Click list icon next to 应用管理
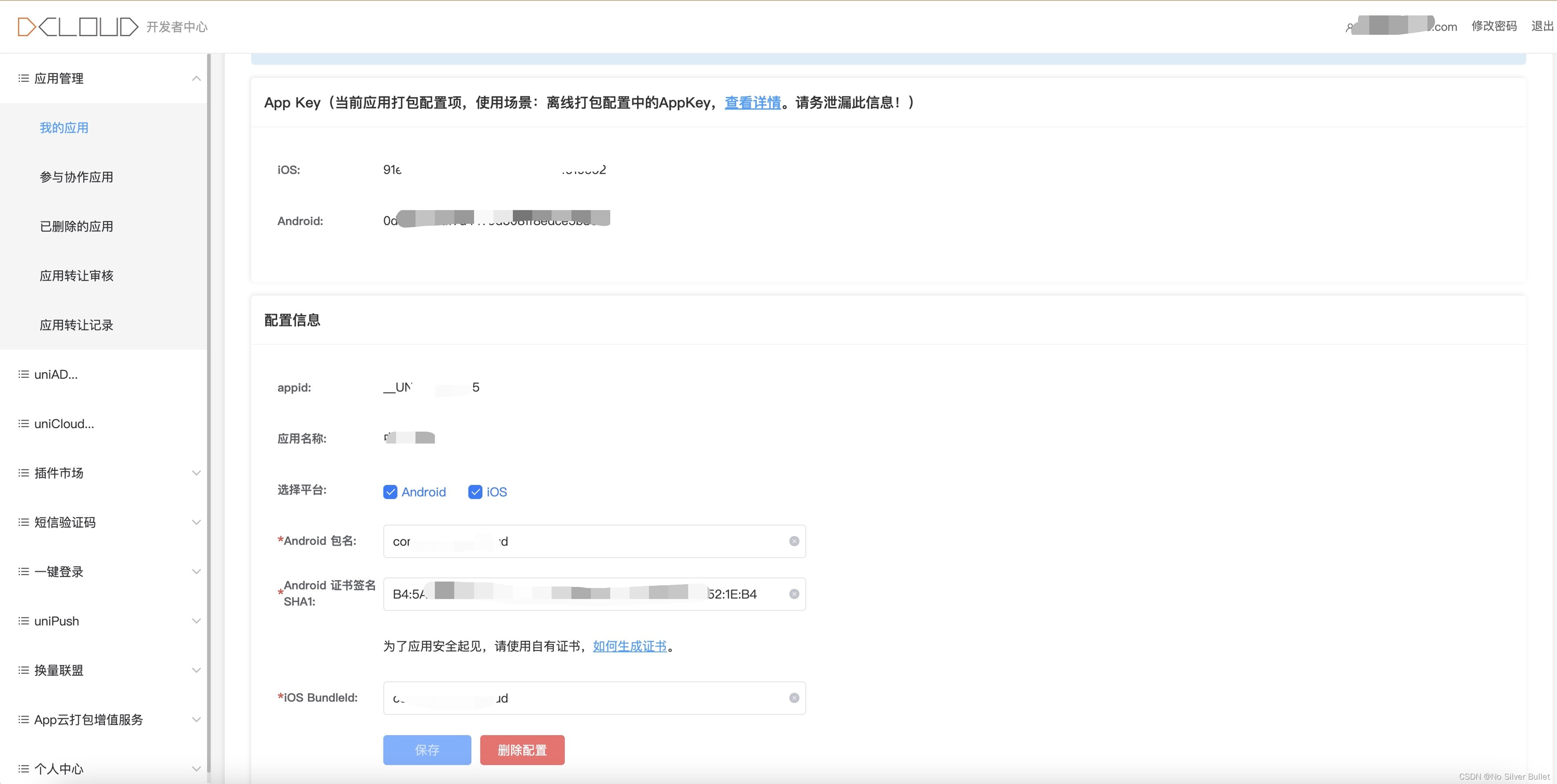1557x784 pixels. (24, 78)
